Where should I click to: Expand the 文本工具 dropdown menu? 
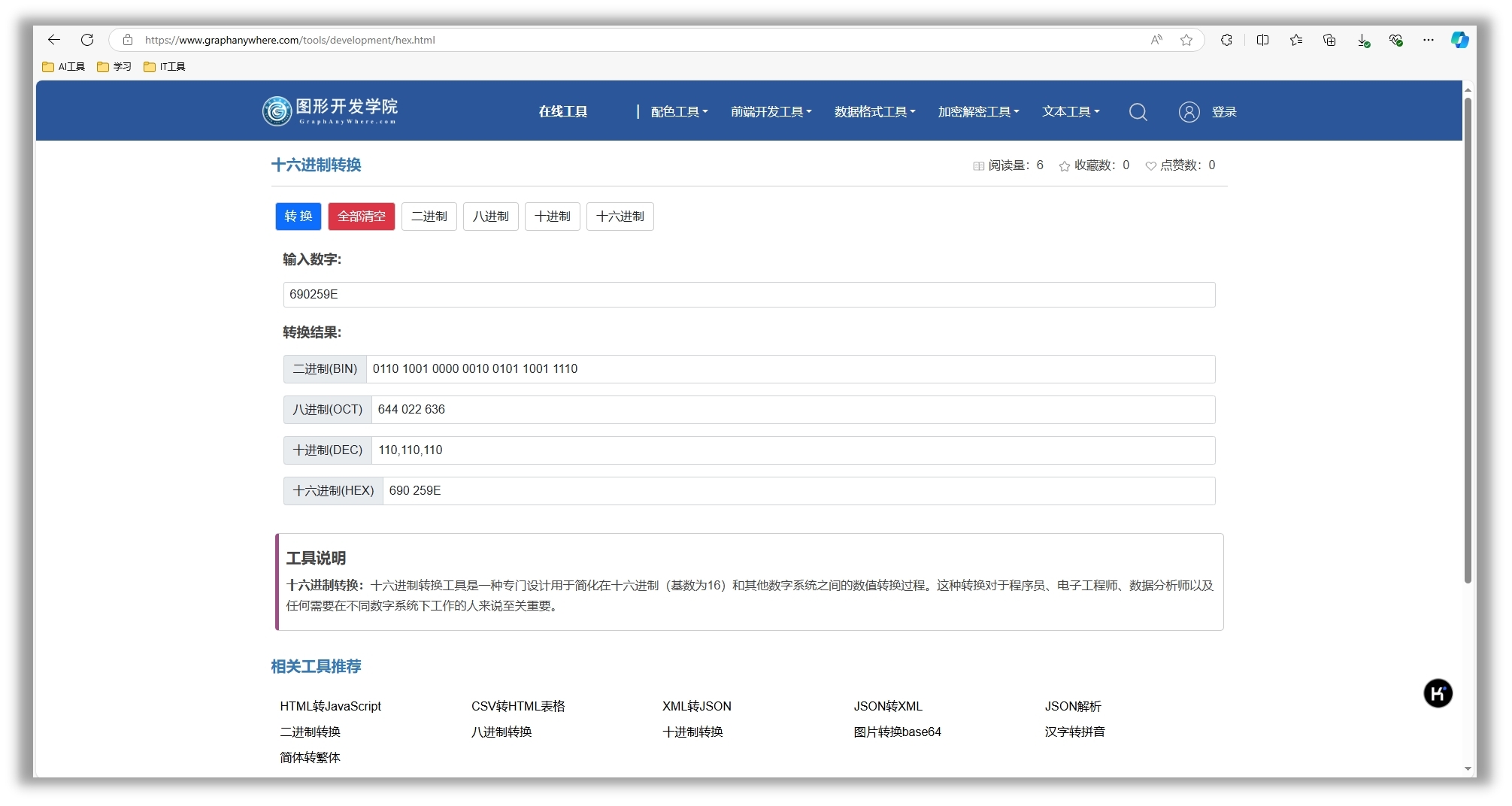click(1071, 112)
